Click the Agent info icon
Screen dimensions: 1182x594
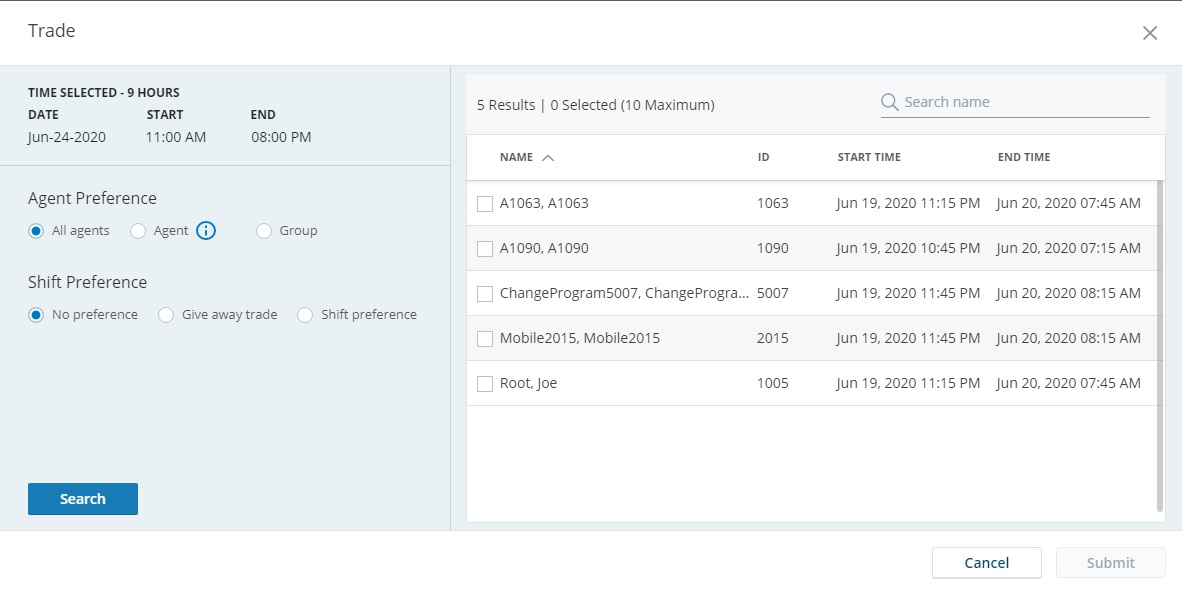tap(206, 231)
